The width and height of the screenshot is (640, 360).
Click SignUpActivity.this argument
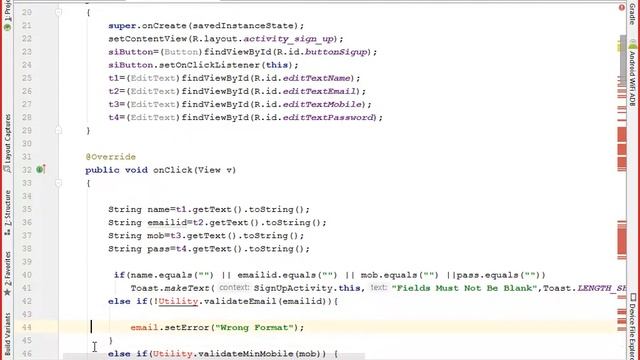pos(307,288)
